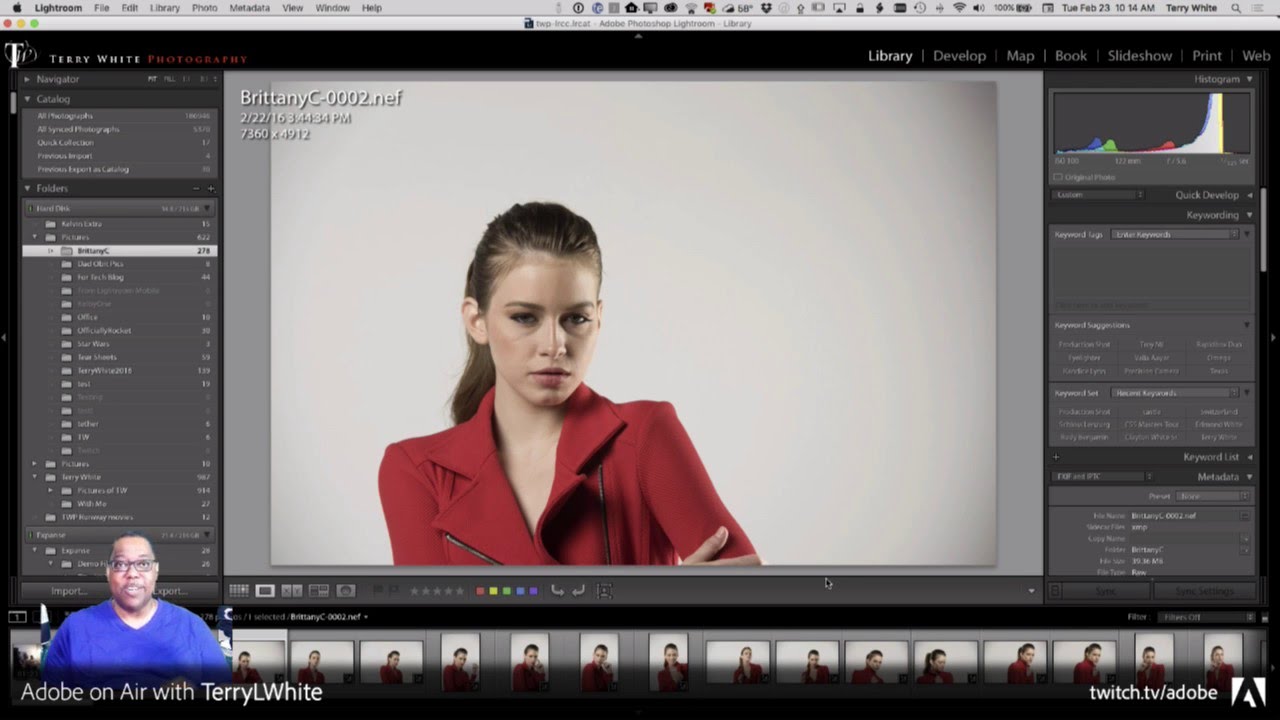Screen dimensions: 1280x720
Task: Open the Develop module
Action: point(959,56)
